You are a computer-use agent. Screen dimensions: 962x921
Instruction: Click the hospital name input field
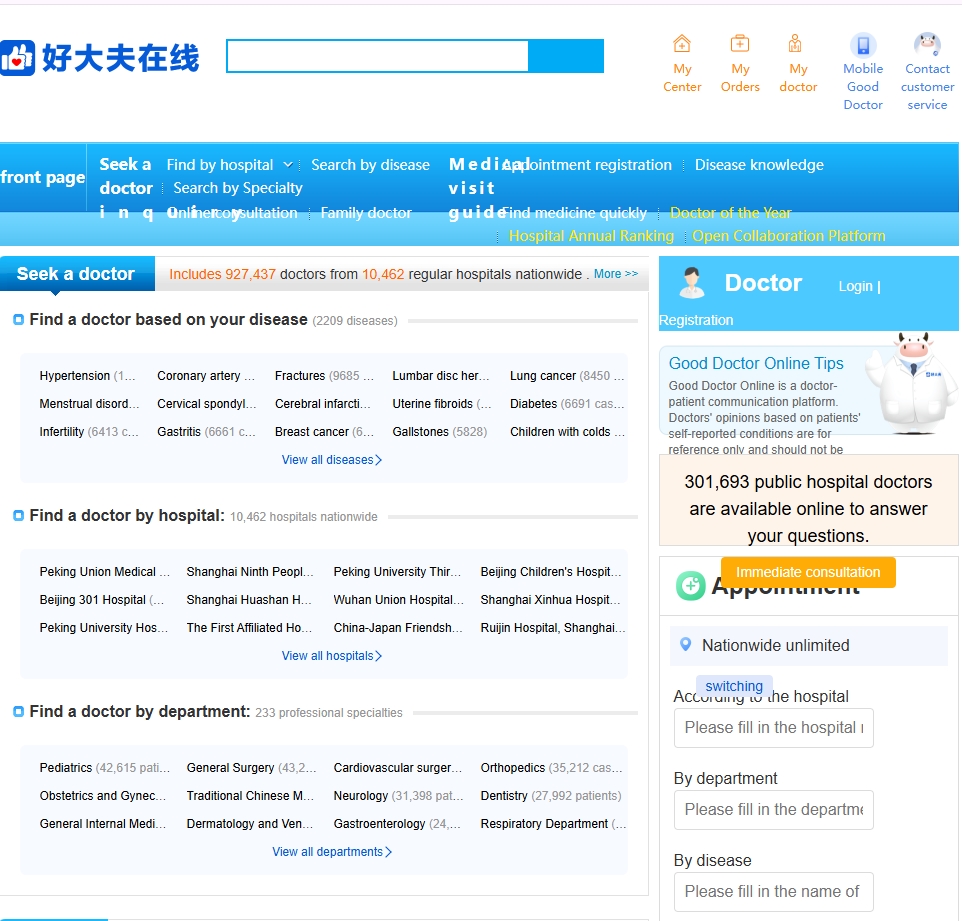pos(774,728)
